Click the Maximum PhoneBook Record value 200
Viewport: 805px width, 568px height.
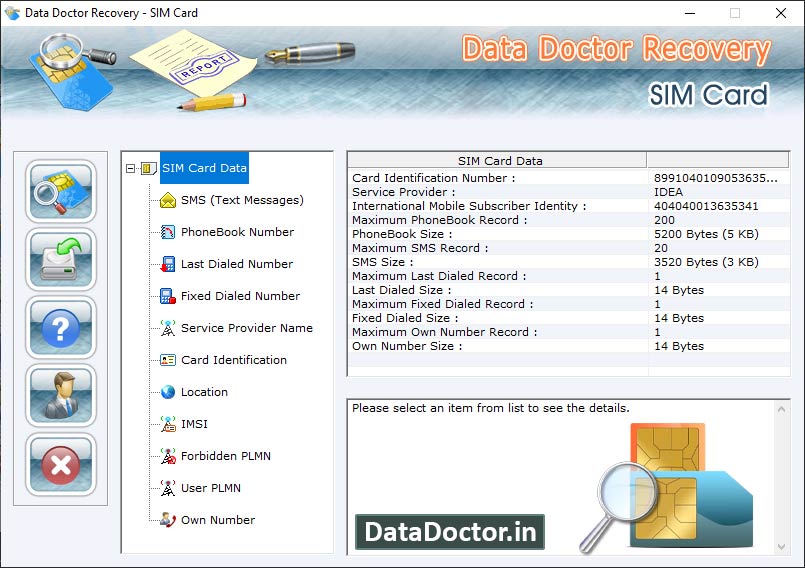click(664, 220)
